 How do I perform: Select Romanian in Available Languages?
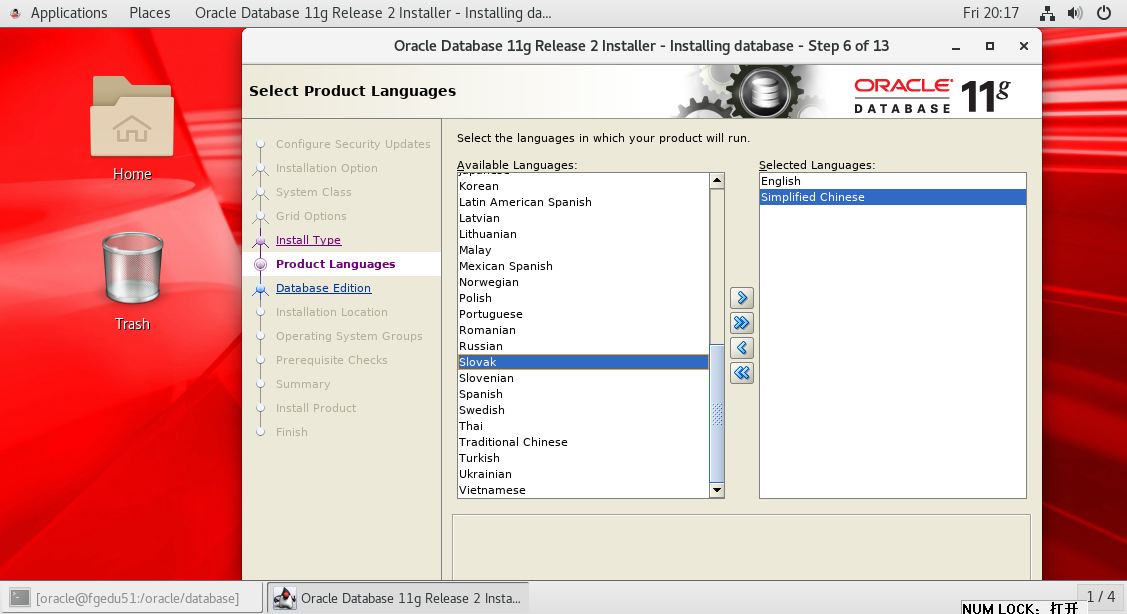[583, 330]
